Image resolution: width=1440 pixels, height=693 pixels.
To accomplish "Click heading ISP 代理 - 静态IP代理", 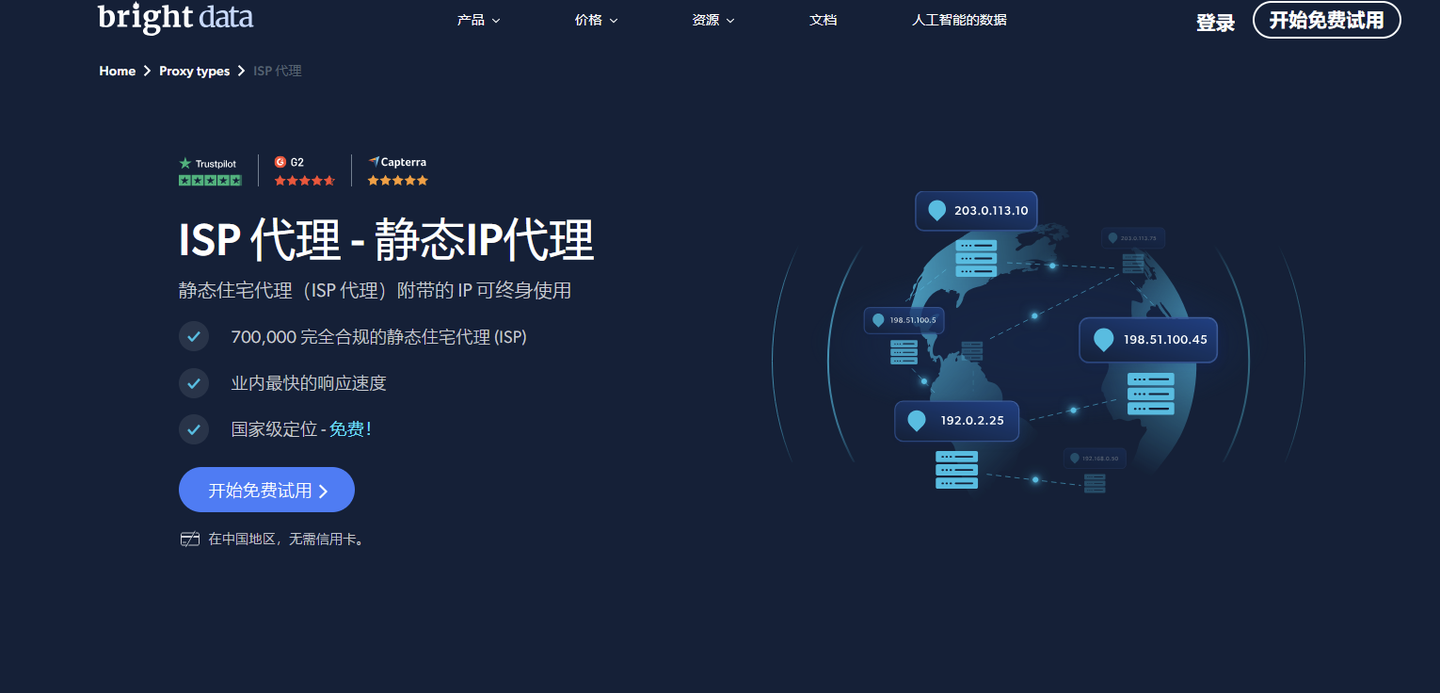I will [x=387, y=240].
